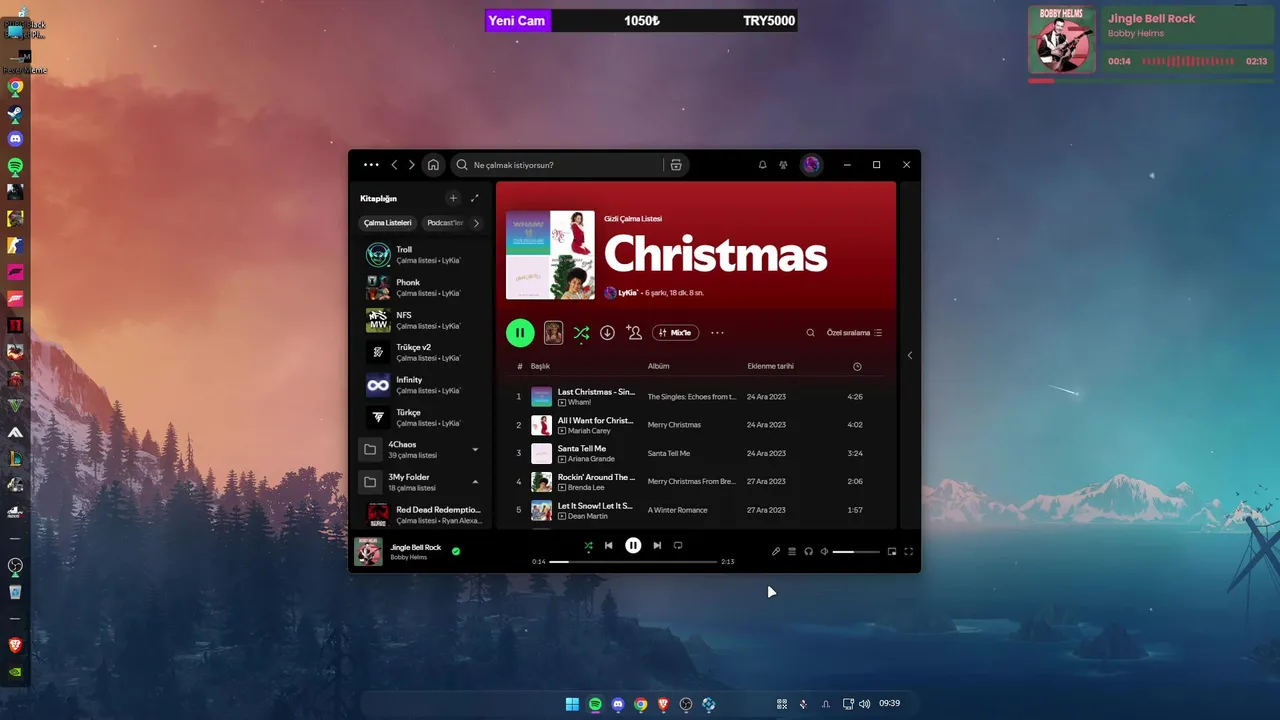Open the LyKia` owner profile link
The width and height of the screenshot is (1280, 720).
click(x=628, y=293)
